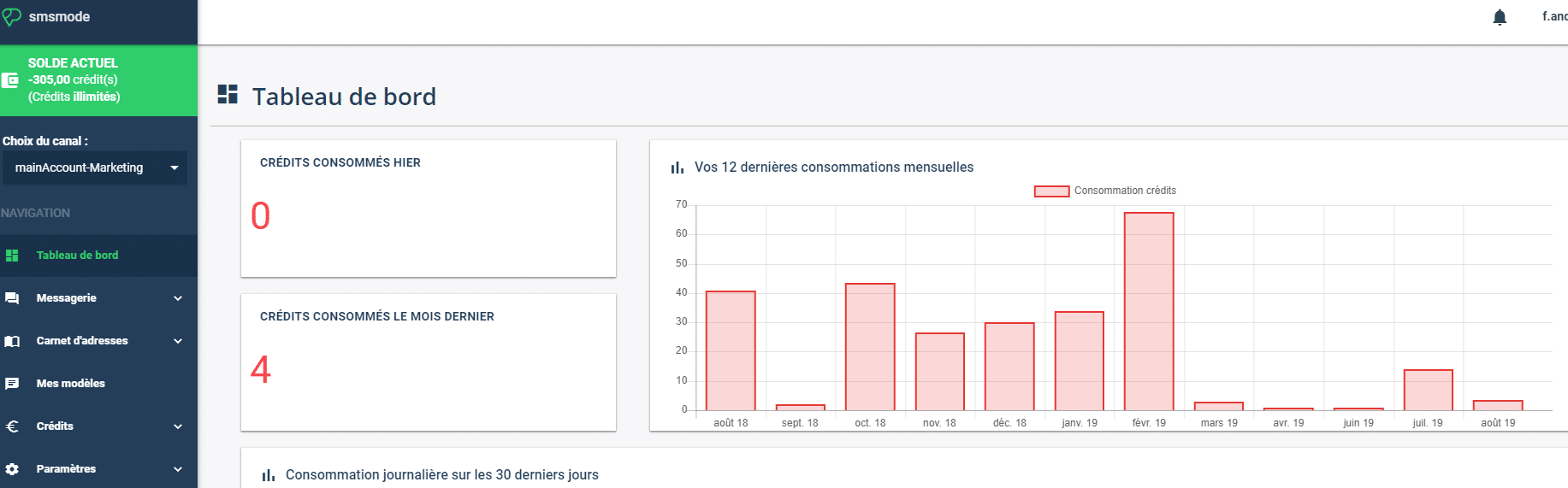Open Mes modèles menu item
Screen dimensions: 1568x488
point(98,384)
